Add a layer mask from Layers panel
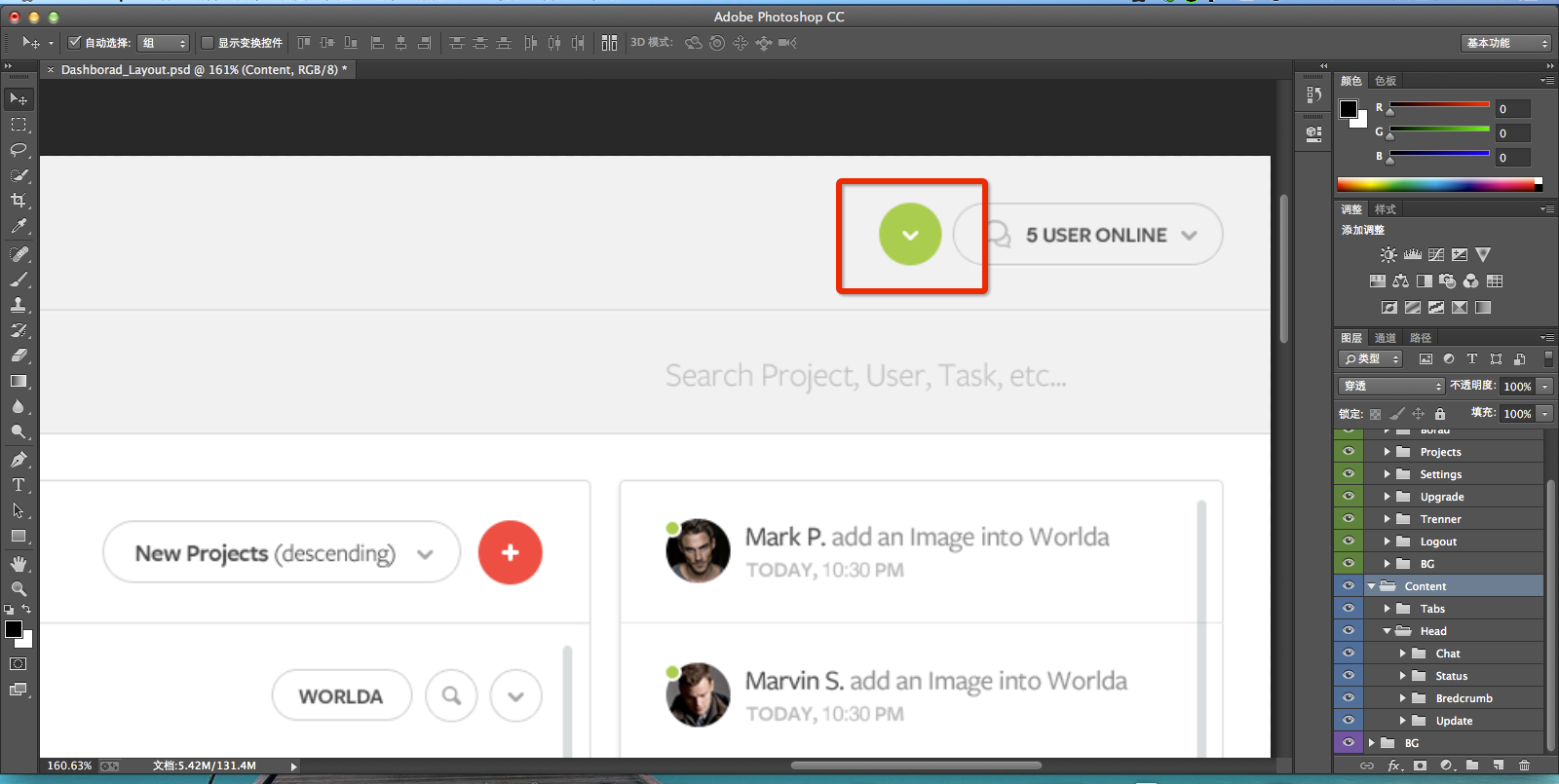Viewport: 1559px width, 784px height. (x=1420, y=765)
